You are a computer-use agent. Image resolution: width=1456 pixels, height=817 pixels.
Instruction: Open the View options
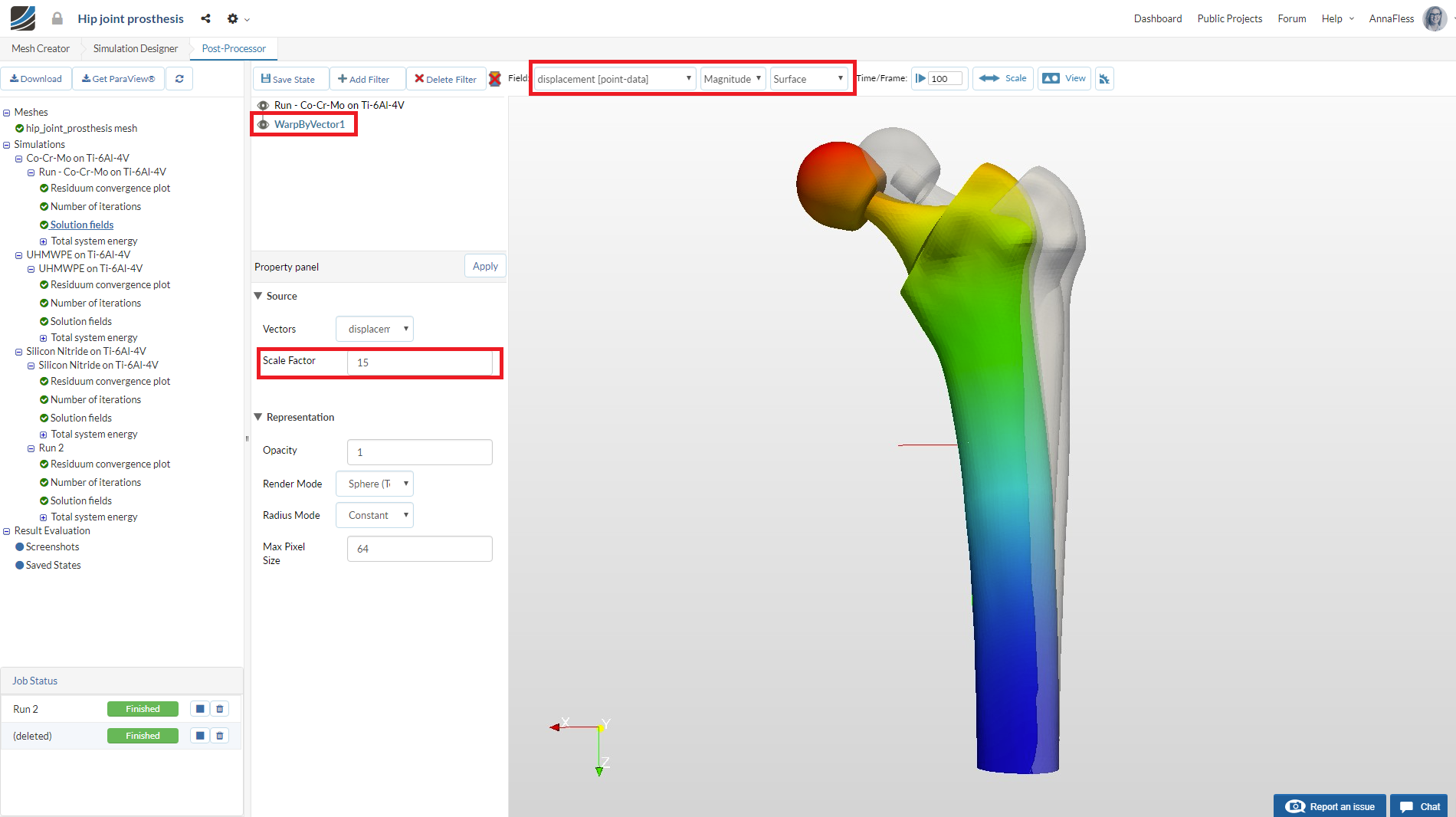[1064, 78]
